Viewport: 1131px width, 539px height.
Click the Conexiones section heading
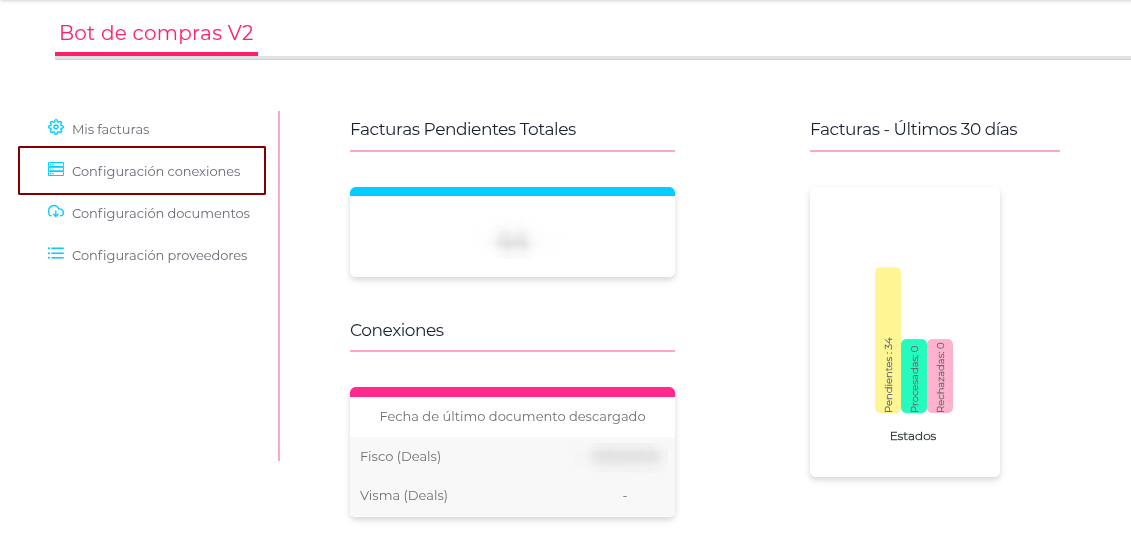(397, 330)
